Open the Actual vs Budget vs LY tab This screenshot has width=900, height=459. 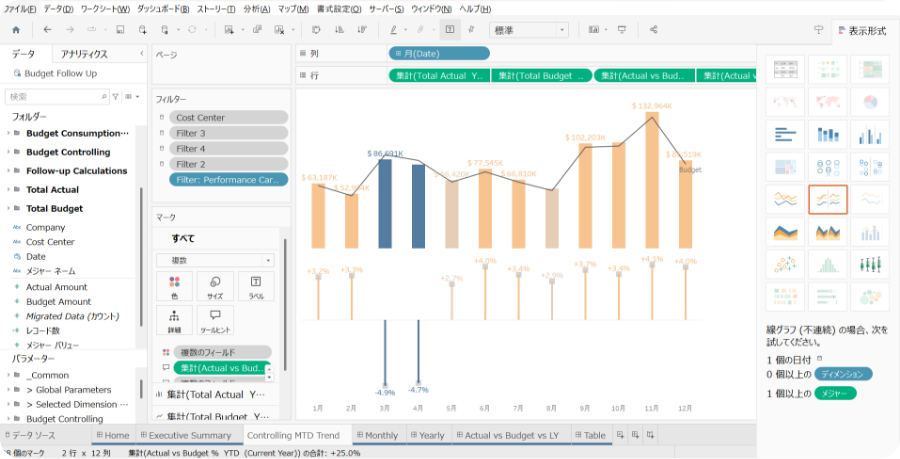(x=508, y=435)
